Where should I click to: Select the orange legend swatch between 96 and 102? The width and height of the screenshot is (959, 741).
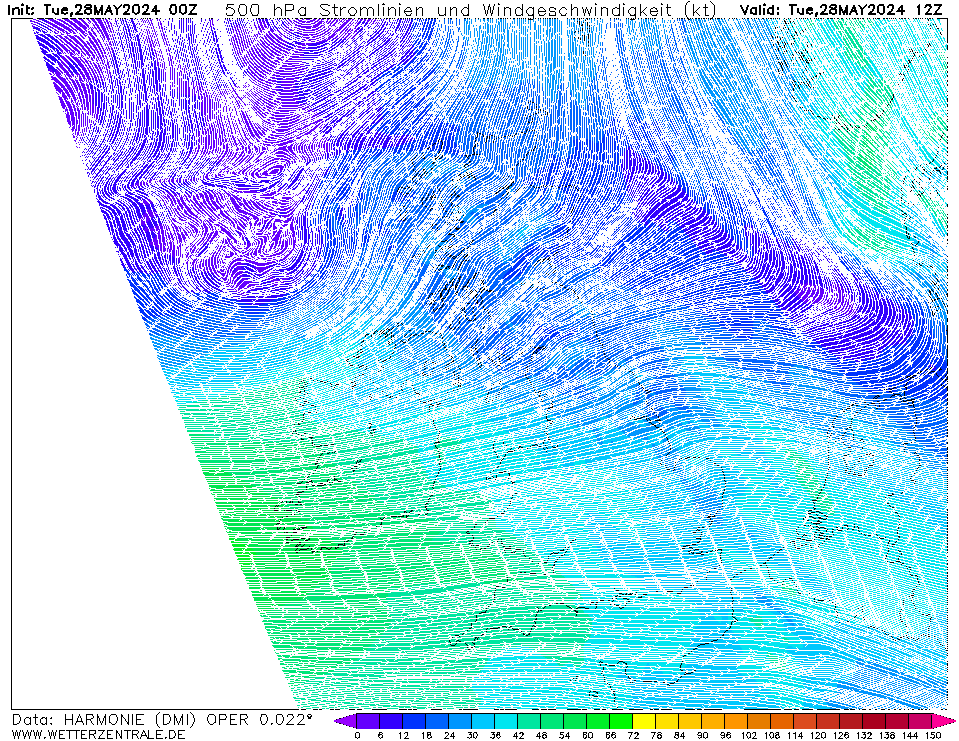(x=736, y=721)
